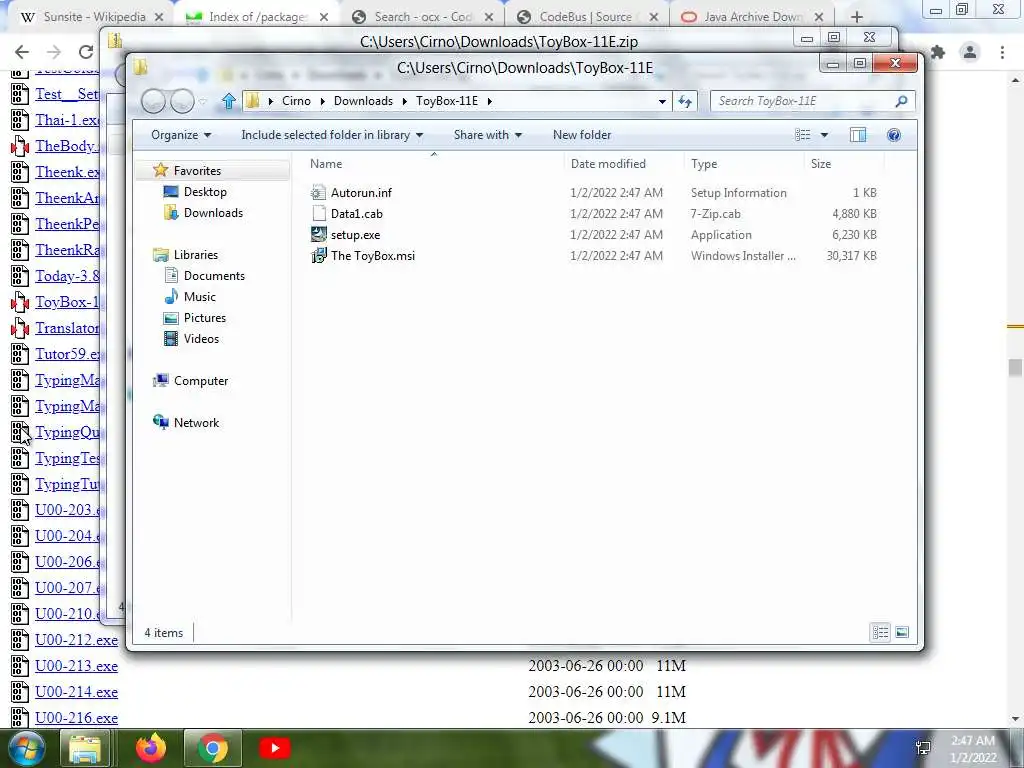The image size is (1024, 768).
Task: Open U00-213.exe link in Chrome page
Action: click(x=76, y=666)
